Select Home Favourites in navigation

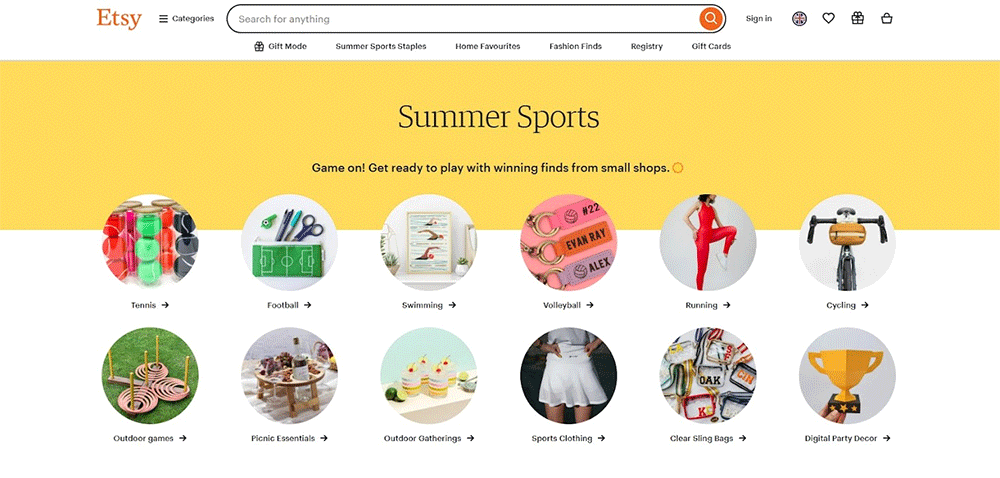coord(488,46)
